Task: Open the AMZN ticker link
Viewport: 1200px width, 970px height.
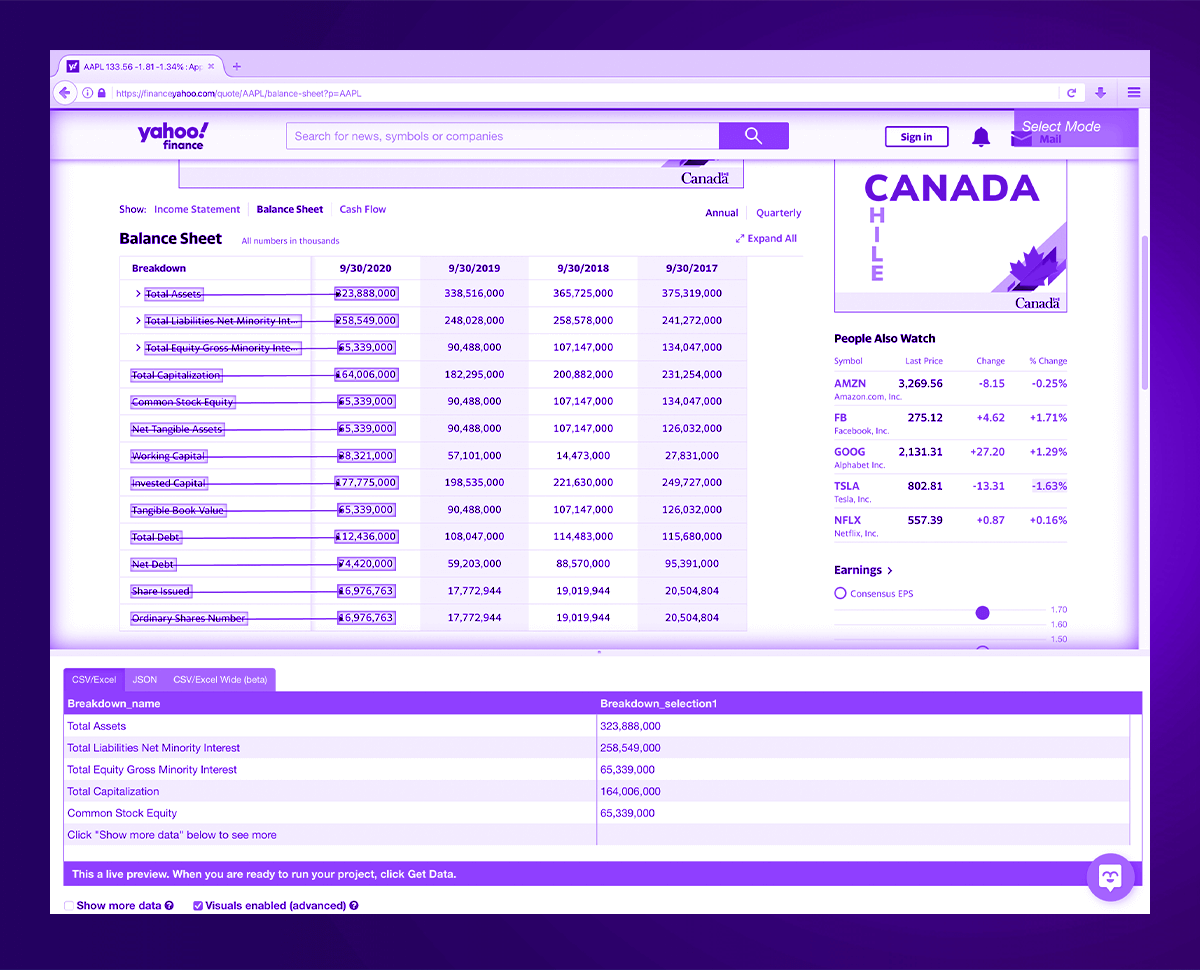Action: 850,383
